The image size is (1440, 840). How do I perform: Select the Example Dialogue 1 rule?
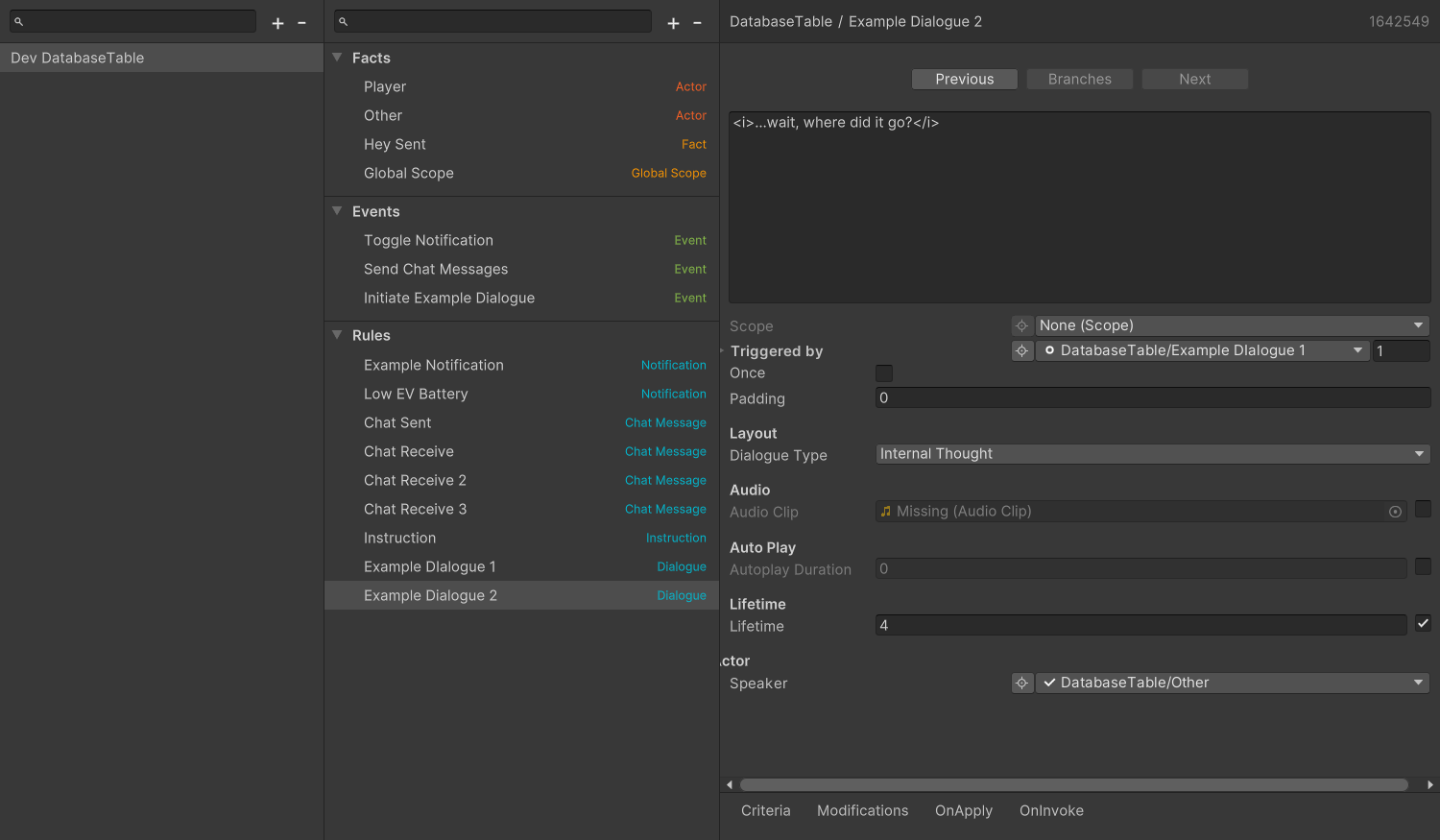pyautogui.click(x=521, y=567)
